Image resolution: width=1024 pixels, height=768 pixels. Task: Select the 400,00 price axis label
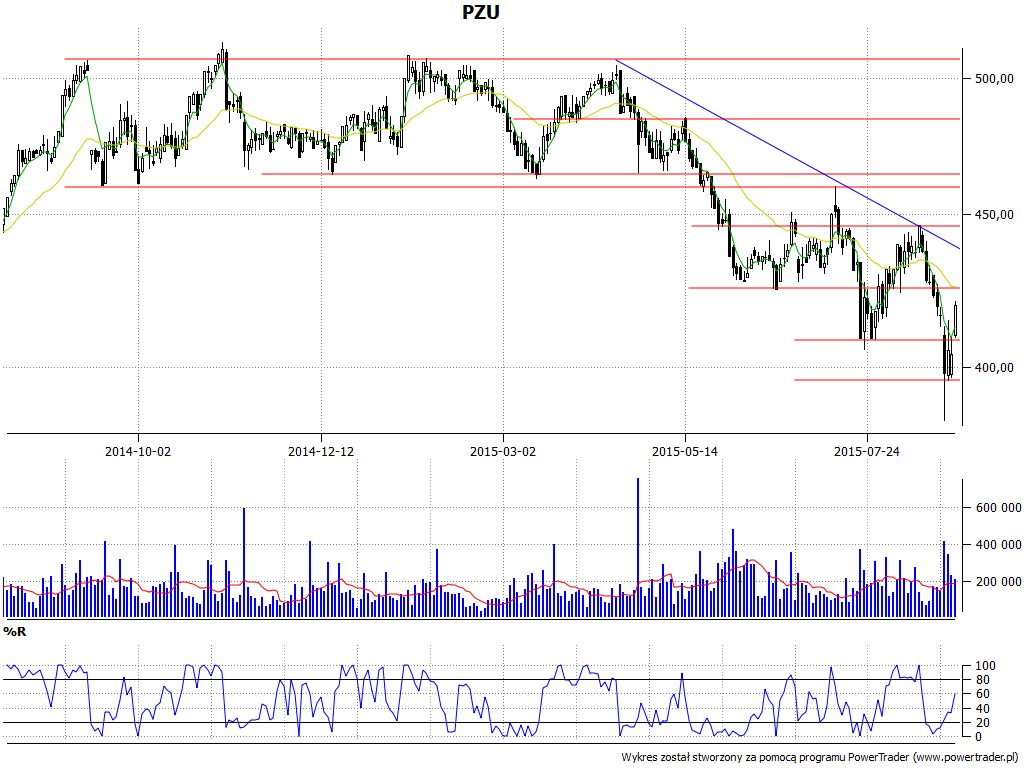tap(994, 368)
